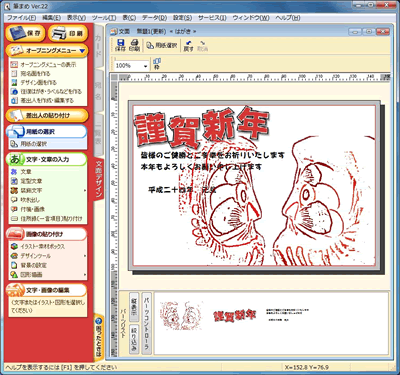Click the 戻す undo arrow icon
Viewport: 400px width, 375px height.
coord(188,45)
